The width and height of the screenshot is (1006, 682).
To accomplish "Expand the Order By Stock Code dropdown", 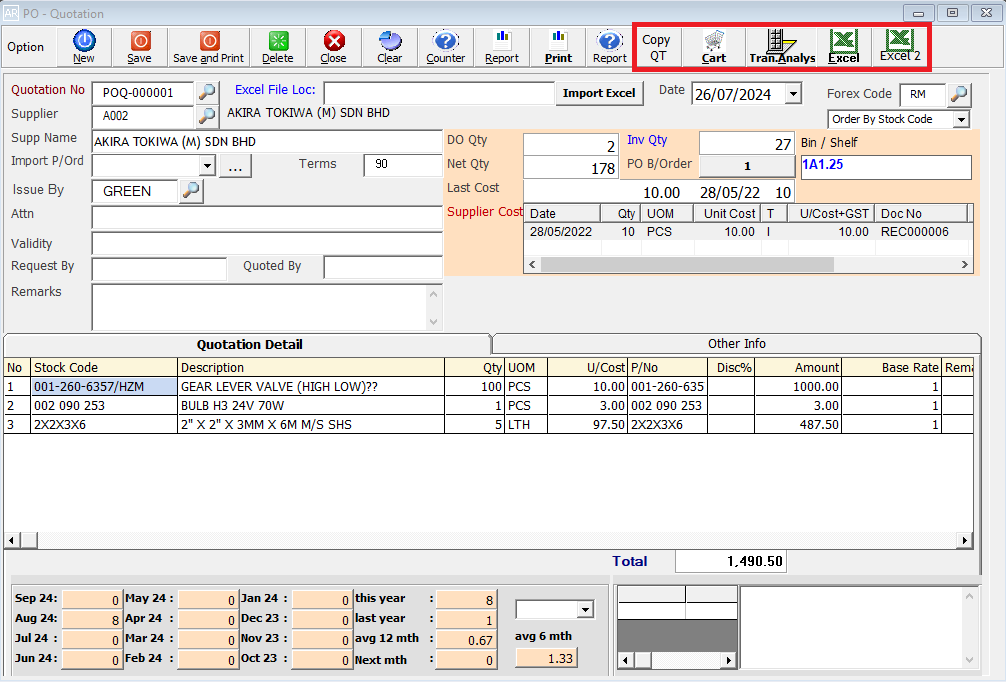I will (961, 119).
